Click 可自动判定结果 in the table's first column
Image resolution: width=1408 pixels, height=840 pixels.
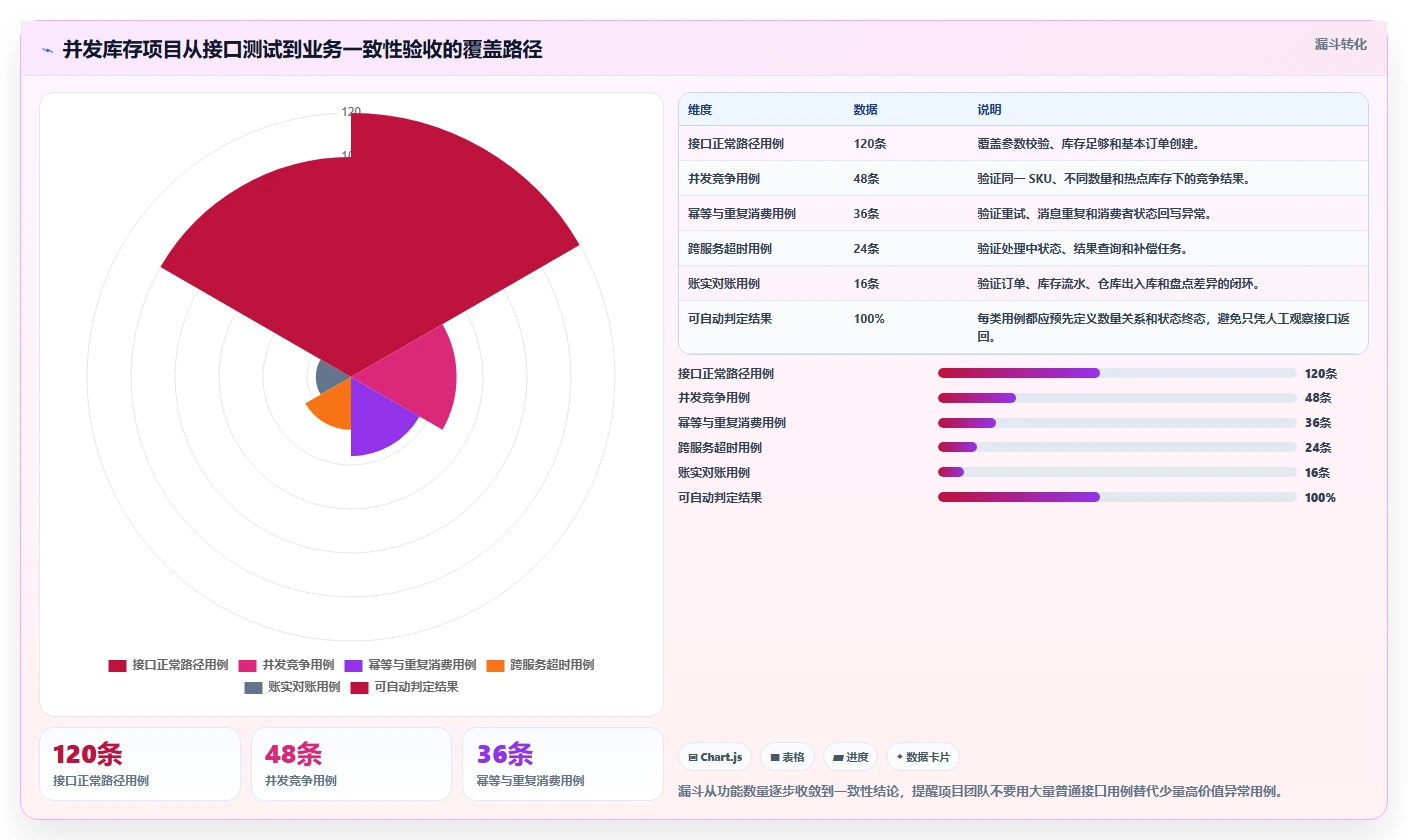tap(730, 319)
